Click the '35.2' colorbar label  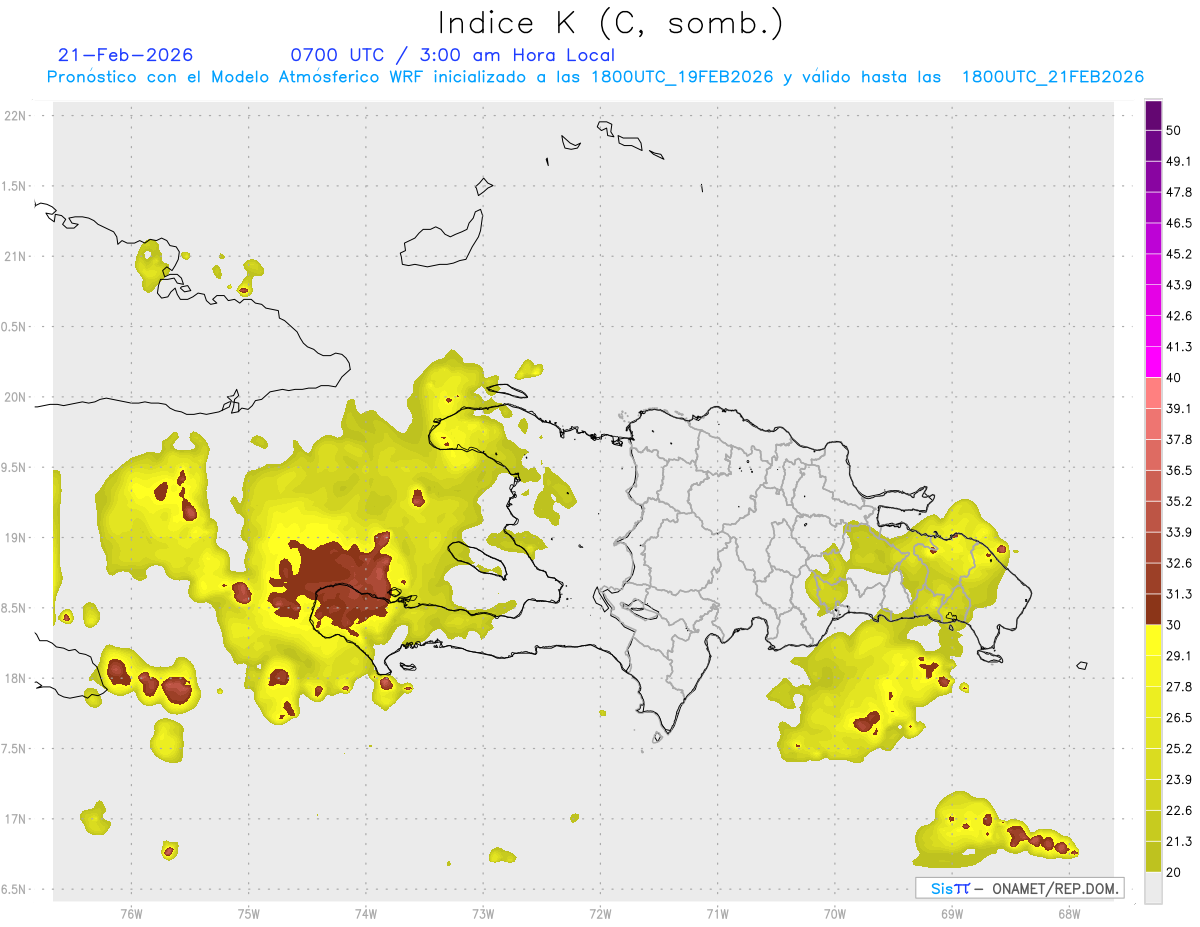(1179, 501)
